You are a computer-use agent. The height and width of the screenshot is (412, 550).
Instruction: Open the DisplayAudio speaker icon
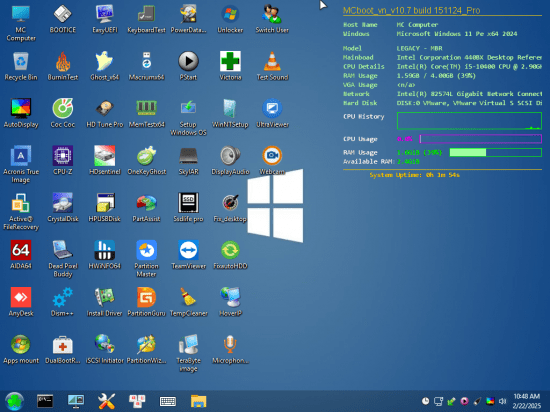click(x=230, y=160)
